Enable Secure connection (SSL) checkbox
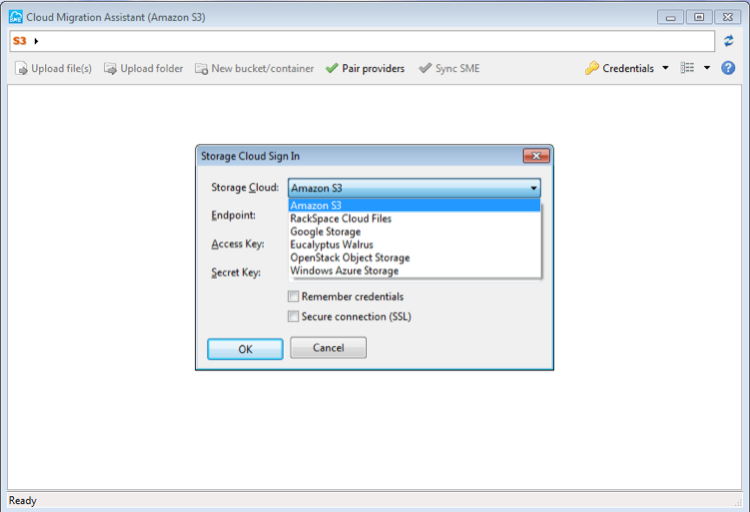Viewport: 750px width, 512px height. (x=293, y=316)
